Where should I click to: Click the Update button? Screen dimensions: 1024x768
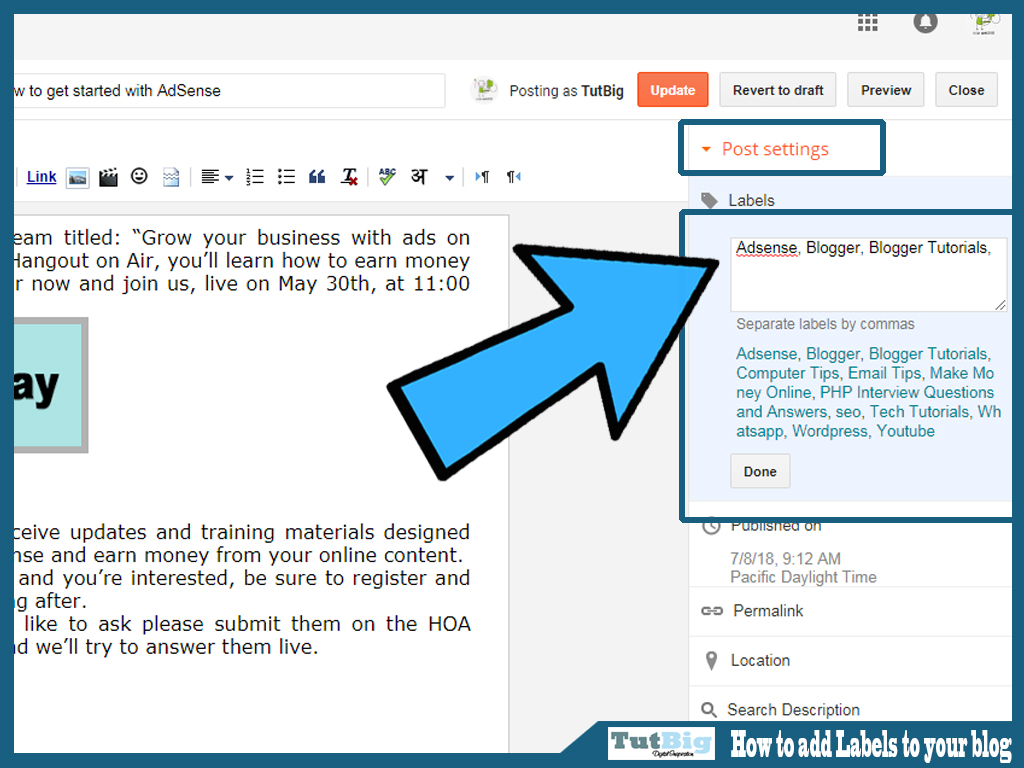coord(672,89)
